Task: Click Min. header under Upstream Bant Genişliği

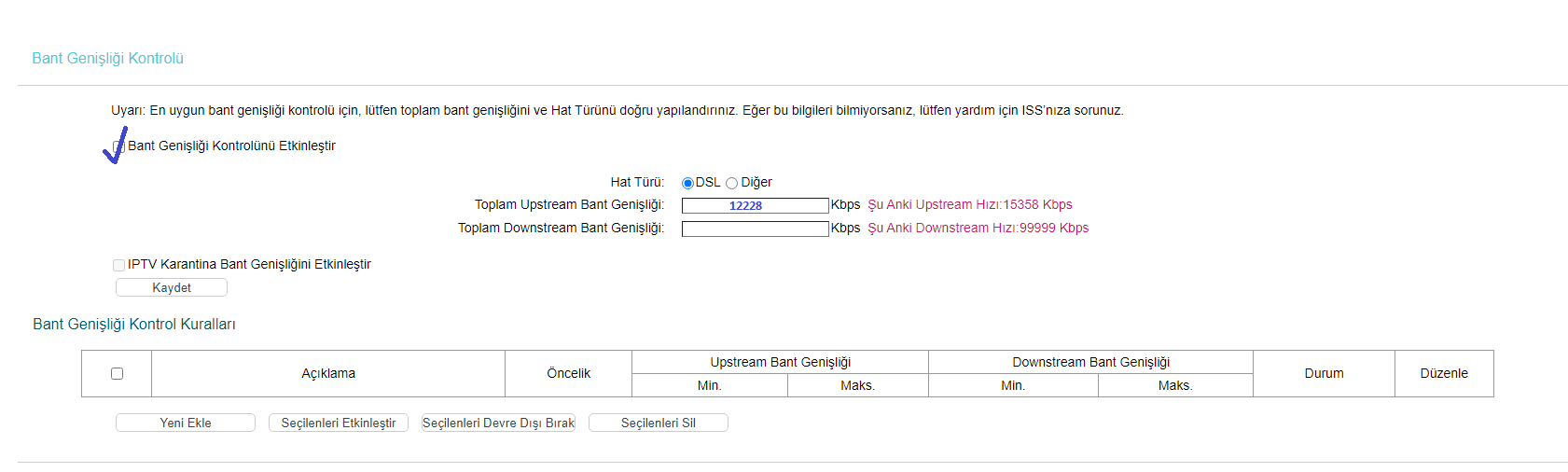Action: (x=709, y=385)
